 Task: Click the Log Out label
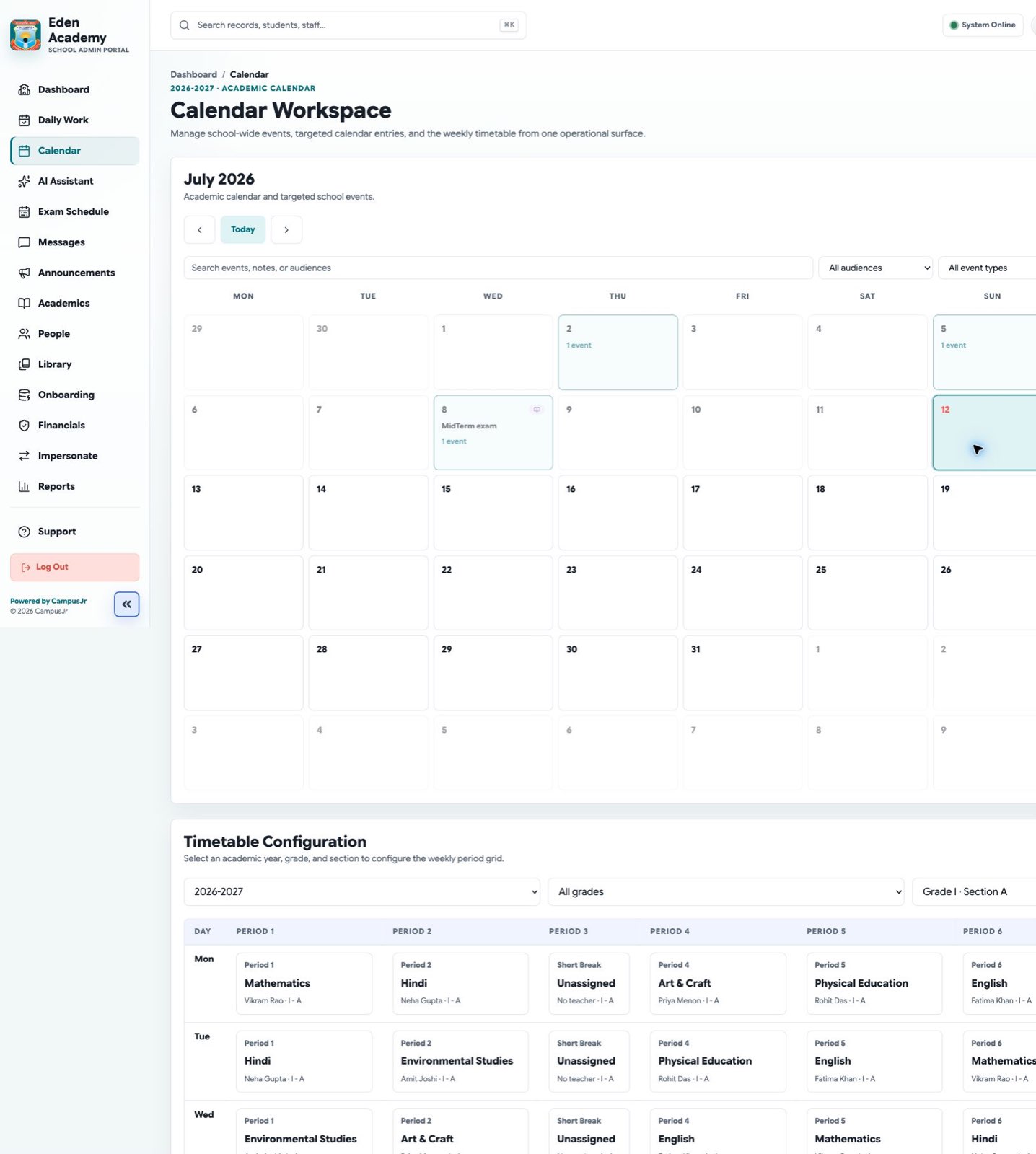click(52, 568)
